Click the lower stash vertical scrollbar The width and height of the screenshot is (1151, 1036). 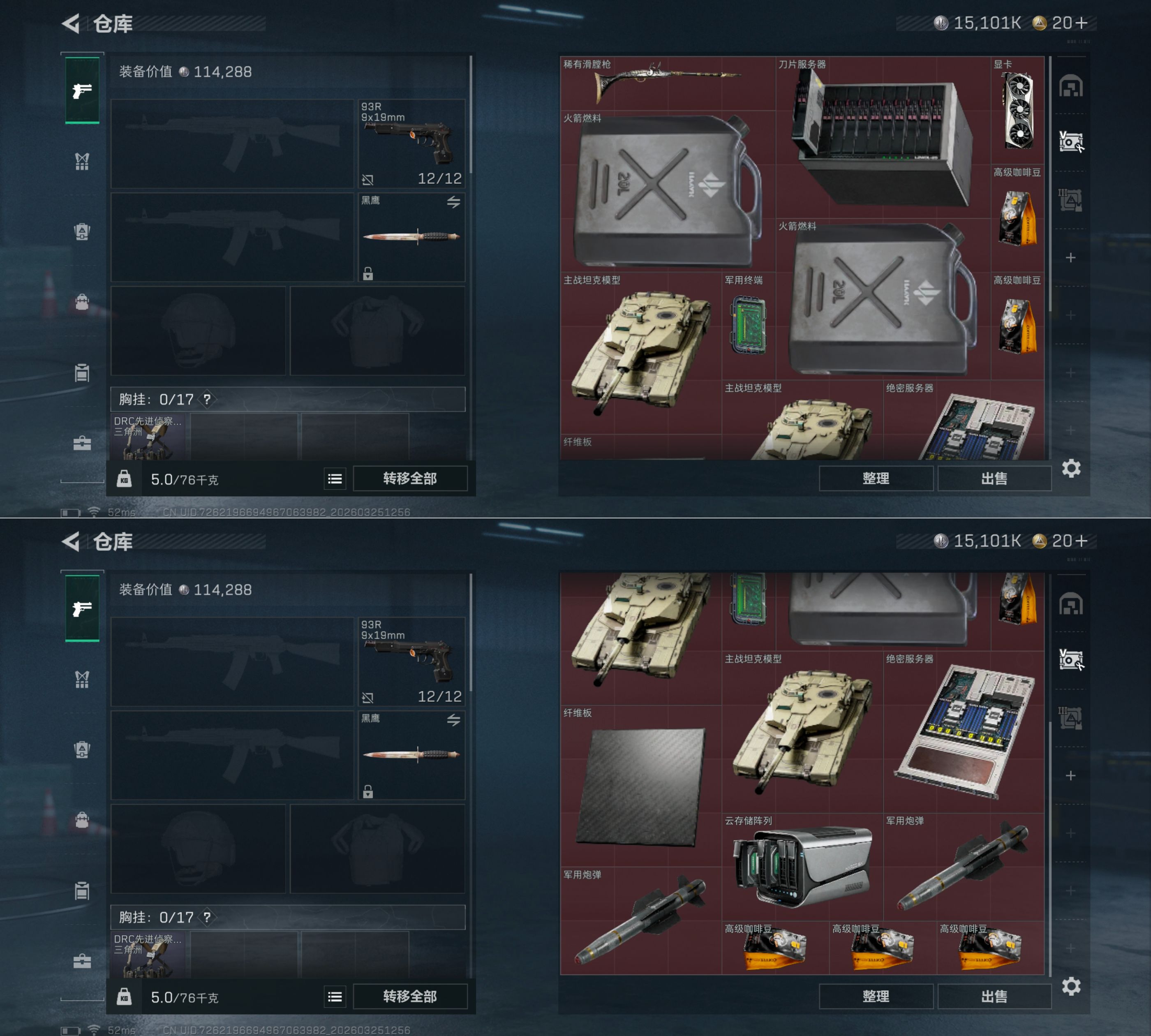click(x=1050, y=848)
